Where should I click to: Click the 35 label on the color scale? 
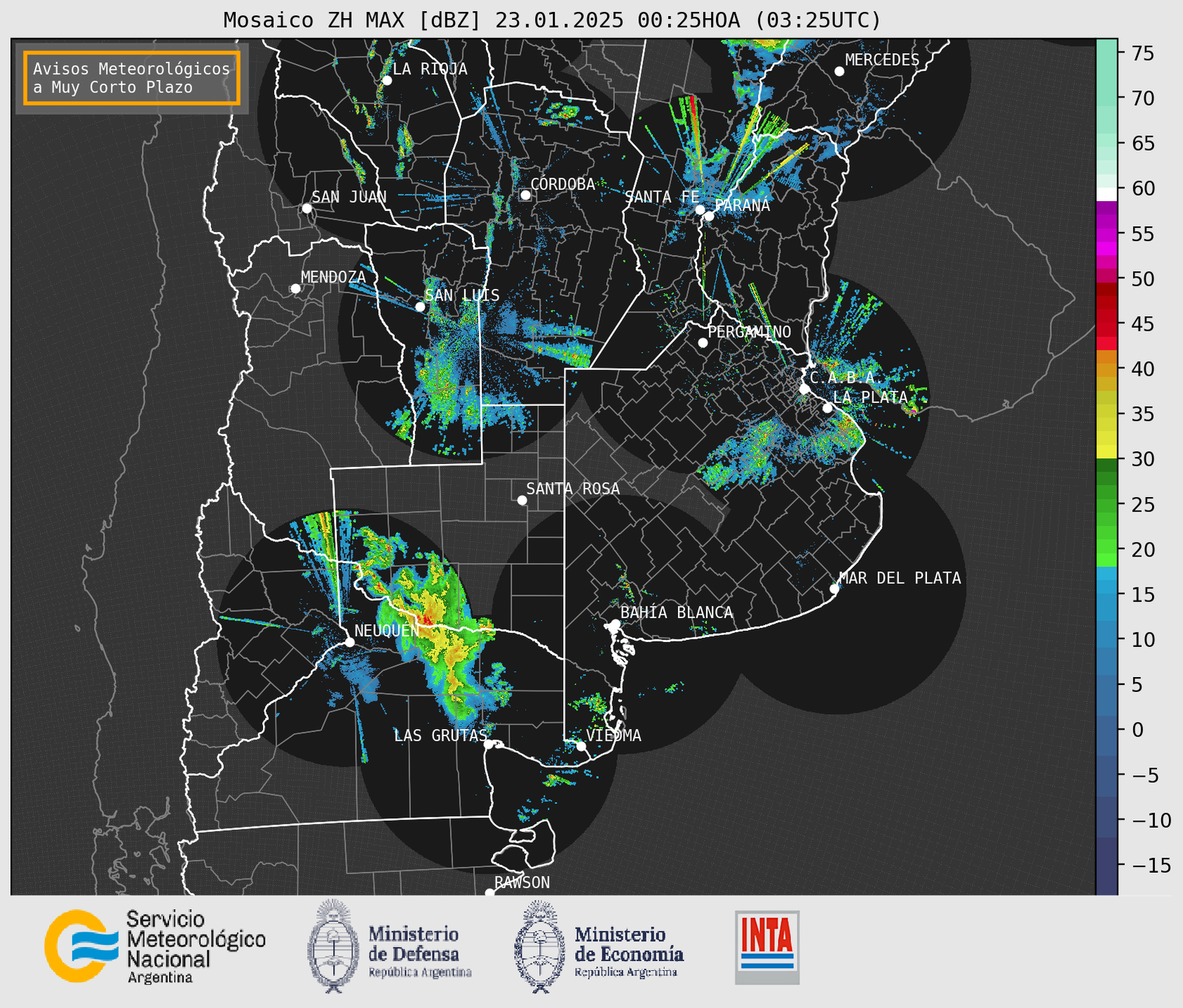point(1142,414)
